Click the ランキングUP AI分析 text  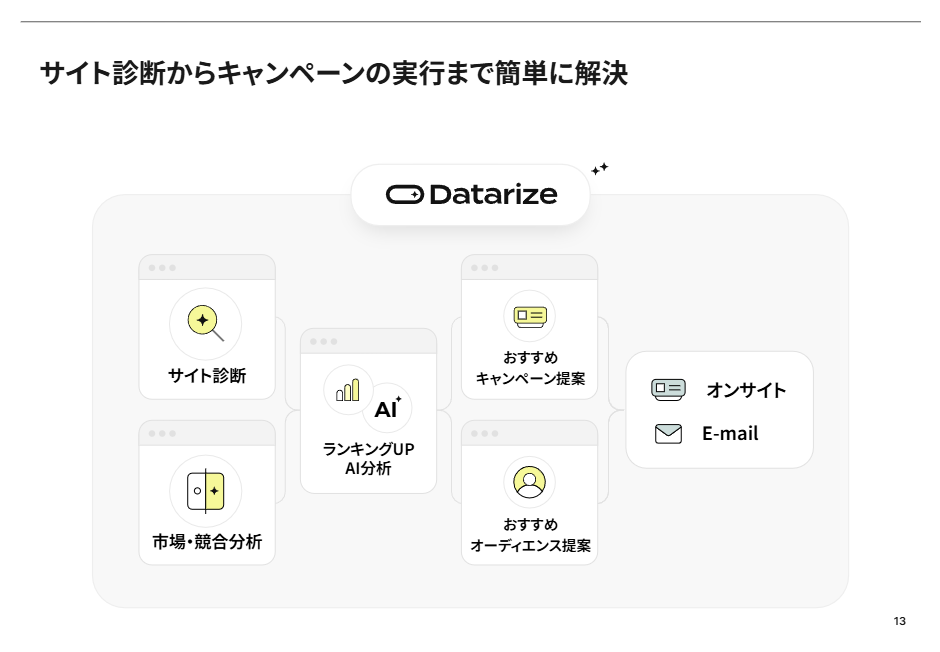(x=368, y=458)
